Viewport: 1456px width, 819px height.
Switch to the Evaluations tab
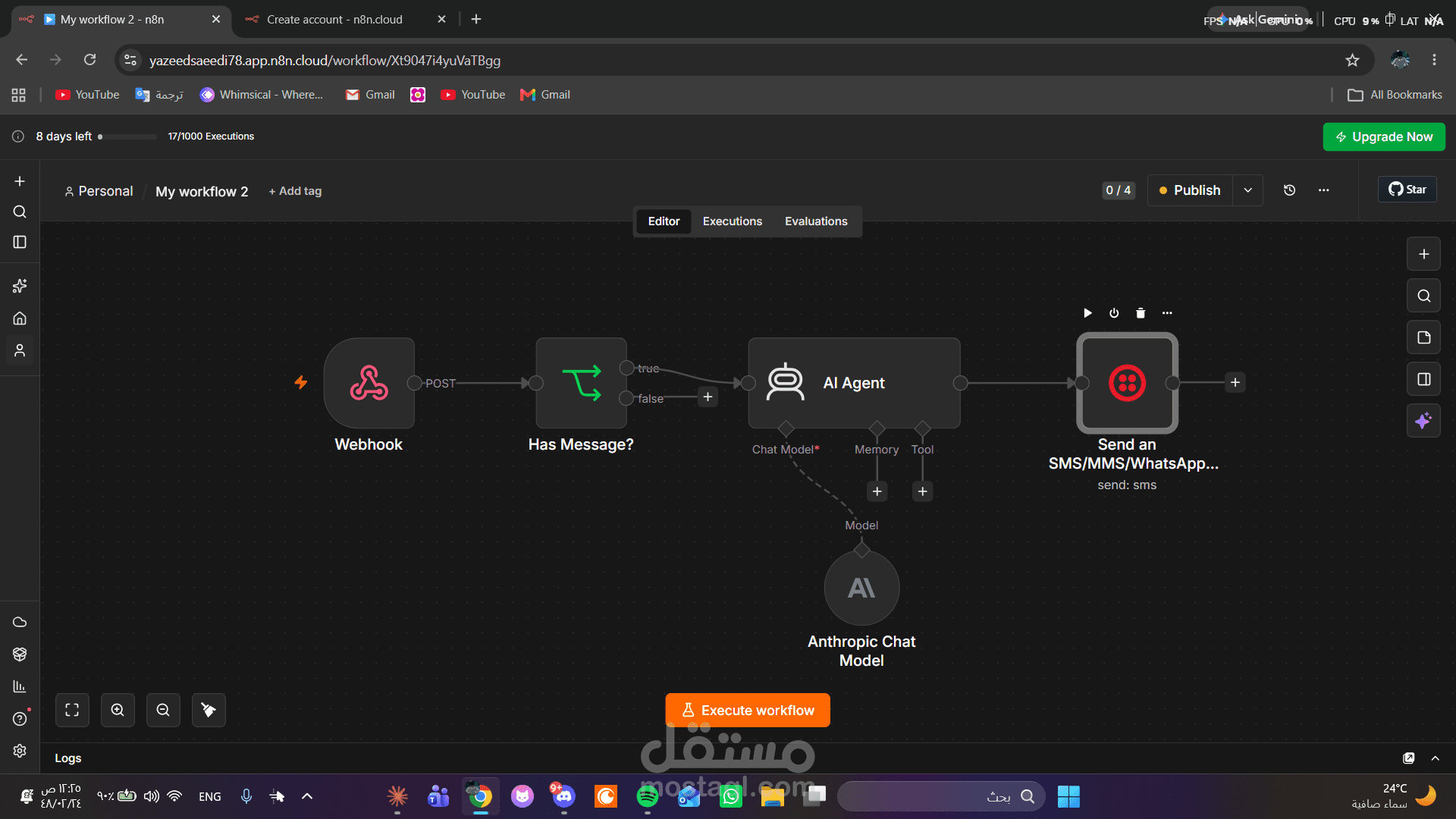point(816,221)
